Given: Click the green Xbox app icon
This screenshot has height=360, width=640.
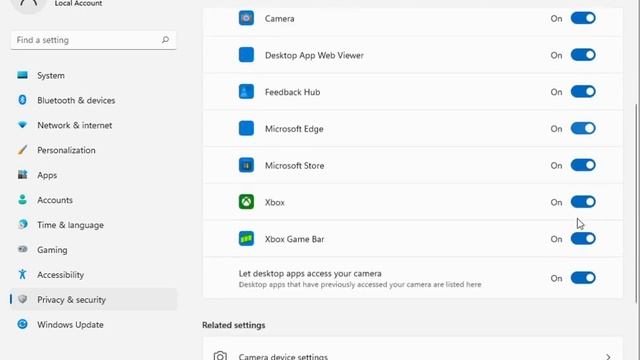Looking at the screenshot, I should point(246,202).
